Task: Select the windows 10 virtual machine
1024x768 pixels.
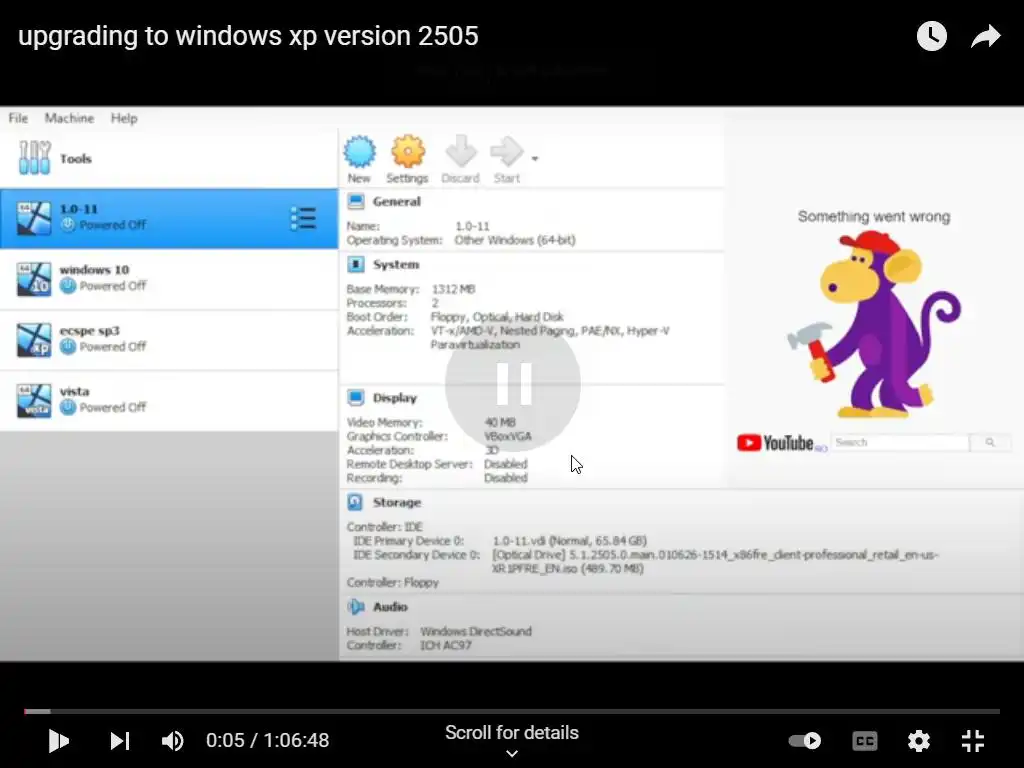Action: coord(168,279)
